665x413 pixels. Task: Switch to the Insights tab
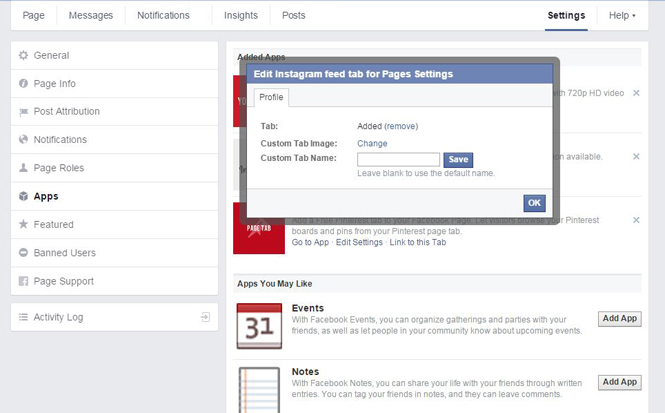pos(241,15)
